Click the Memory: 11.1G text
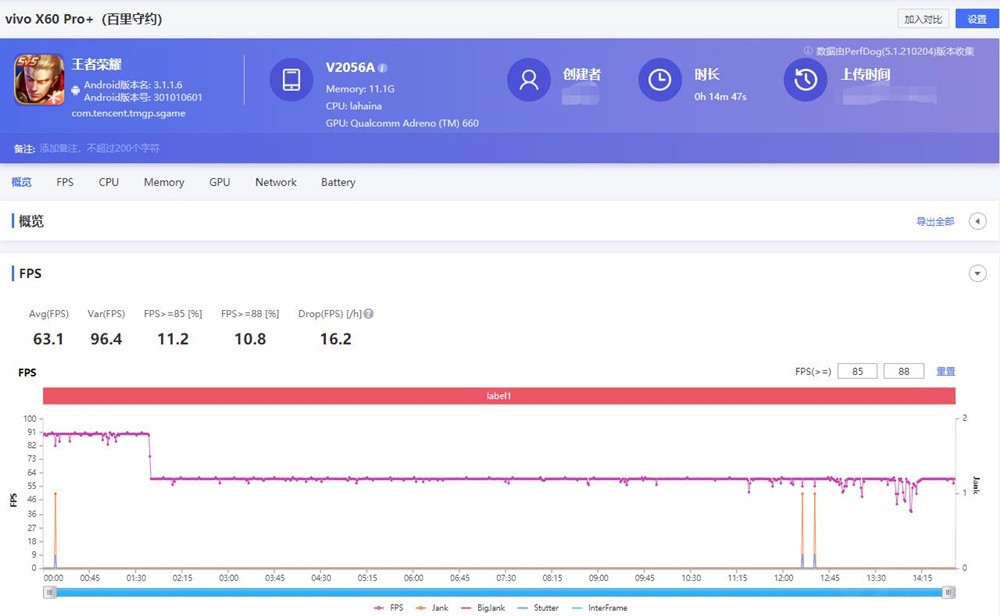Image resolution: width=1000 pixels, height=616 pixels. pos(360,89)
